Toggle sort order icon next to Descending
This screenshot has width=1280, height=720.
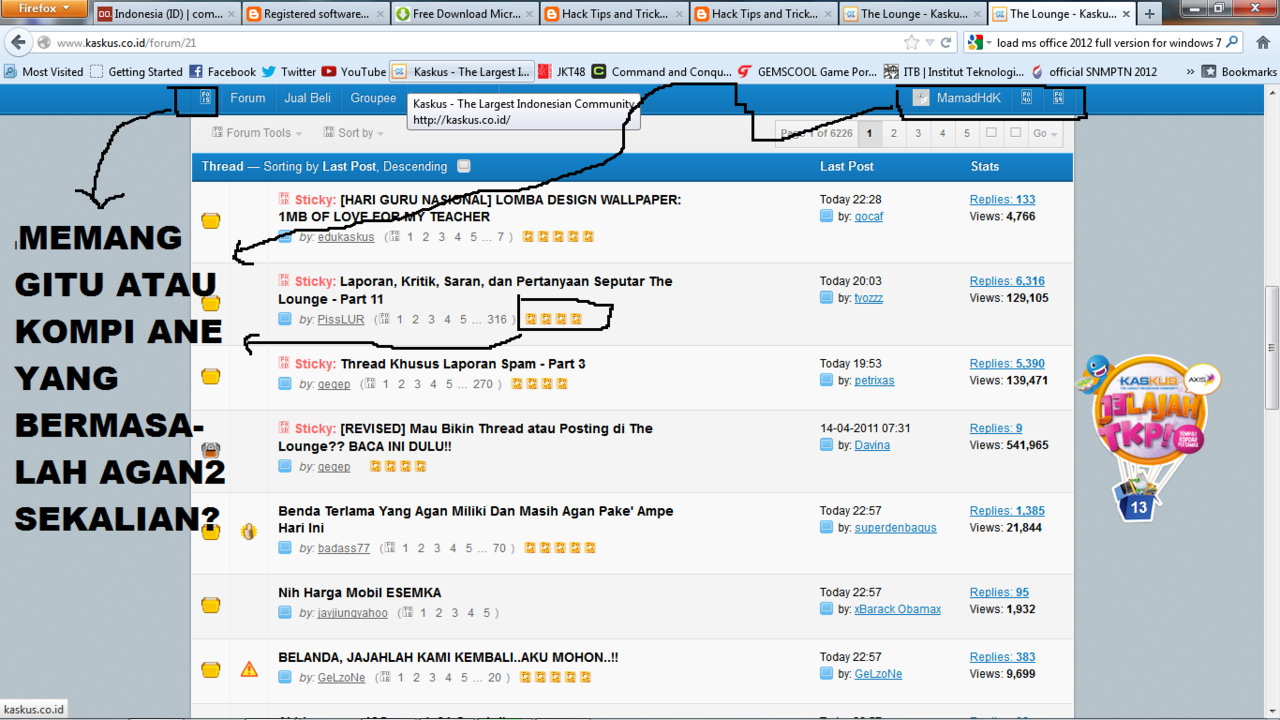pyautogui.click(x=464, y=167)
